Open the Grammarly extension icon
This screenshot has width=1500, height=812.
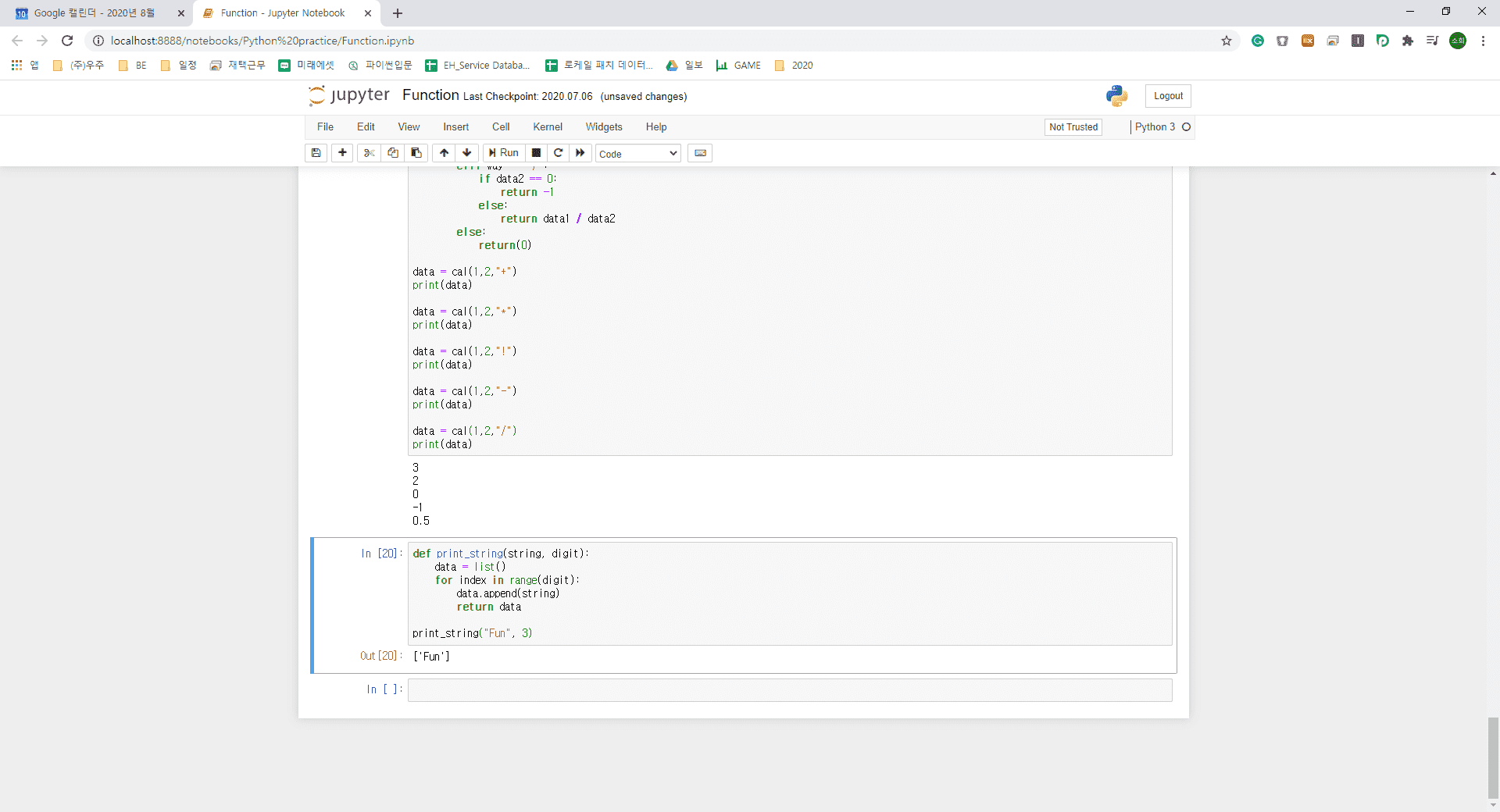click(1258, 41)
